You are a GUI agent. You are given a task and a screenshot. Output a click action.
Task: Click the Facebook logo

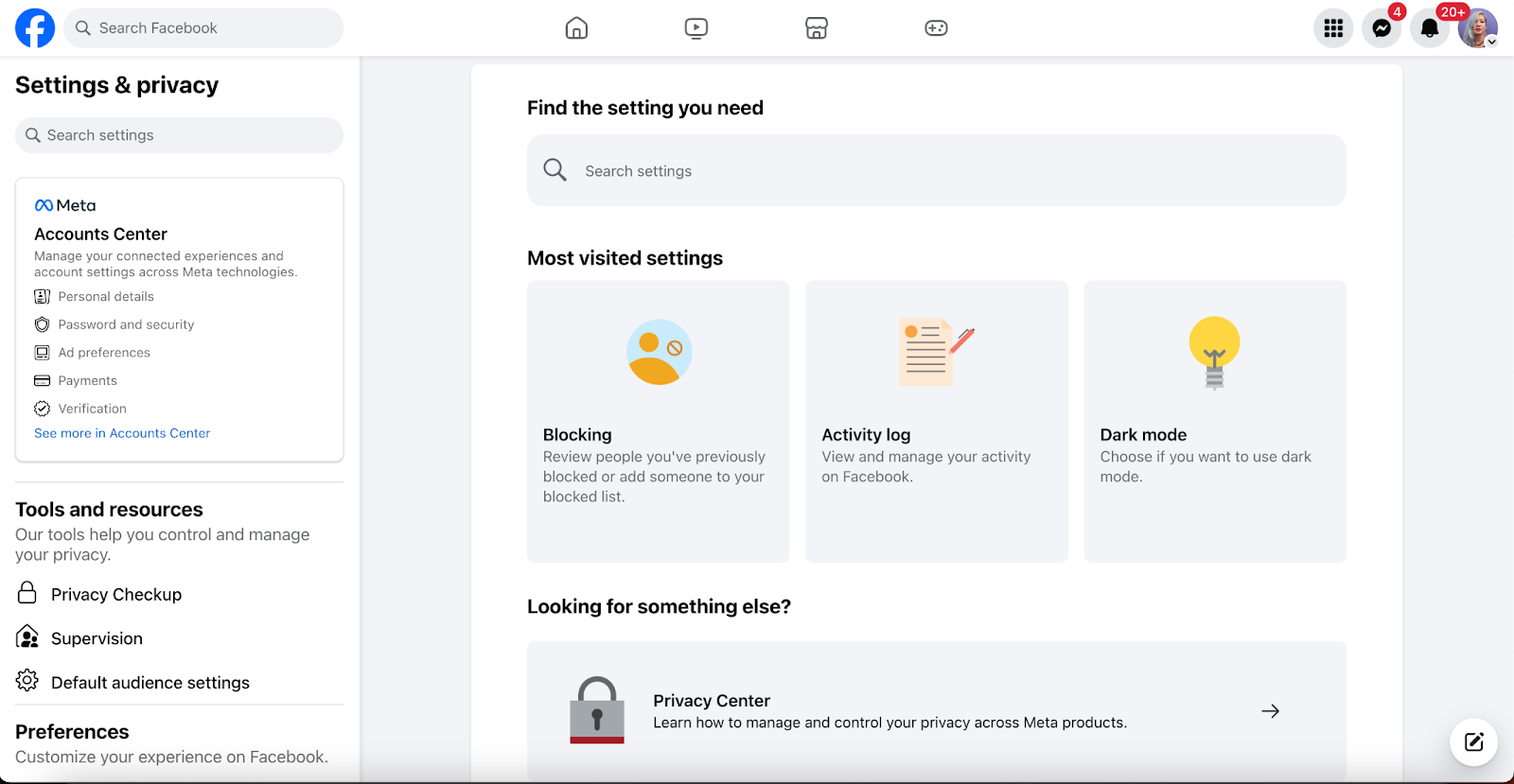(35, 28)
